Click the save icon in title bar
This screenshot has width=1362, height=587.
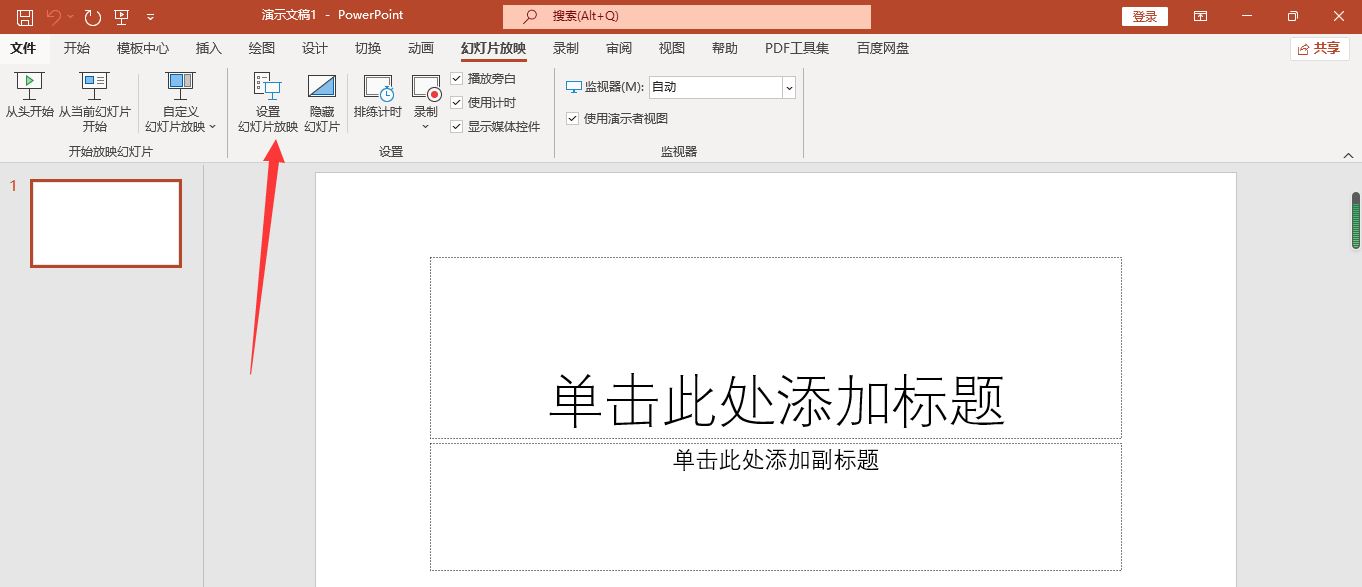coord(25,17)
